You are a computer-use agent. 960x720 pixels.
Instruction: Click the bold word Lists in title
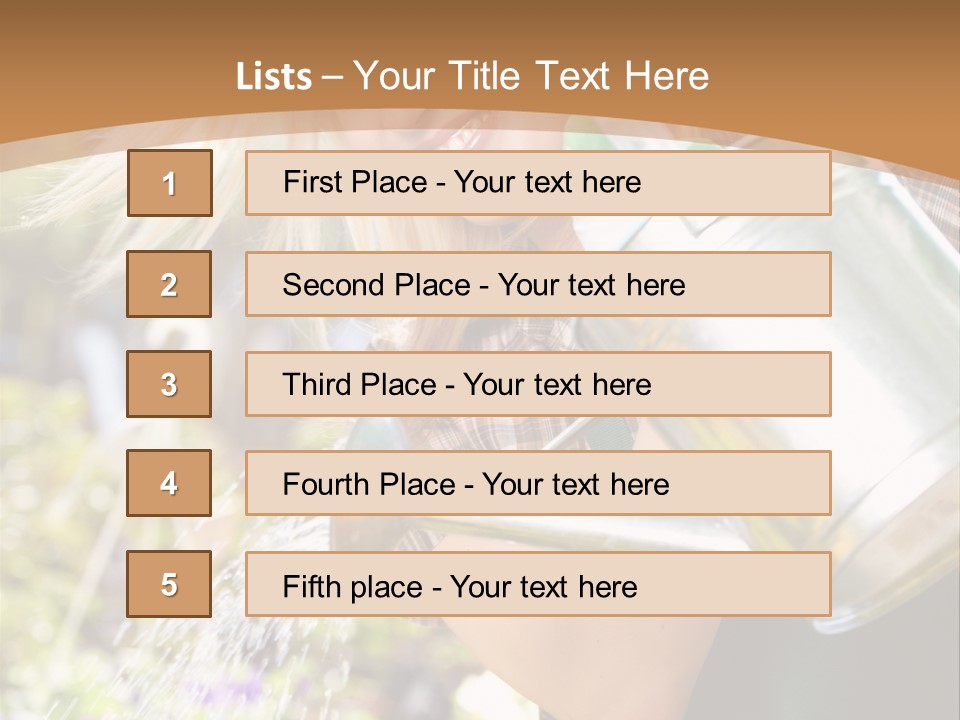pos(274,76)
